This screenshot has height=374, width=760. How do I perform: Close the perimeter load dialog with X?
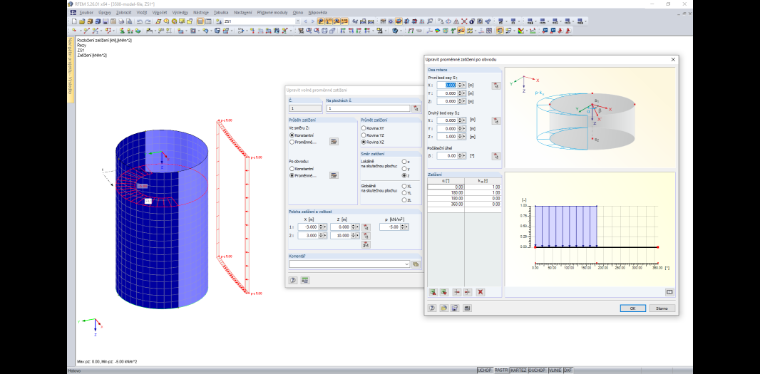tap(673, 59)
